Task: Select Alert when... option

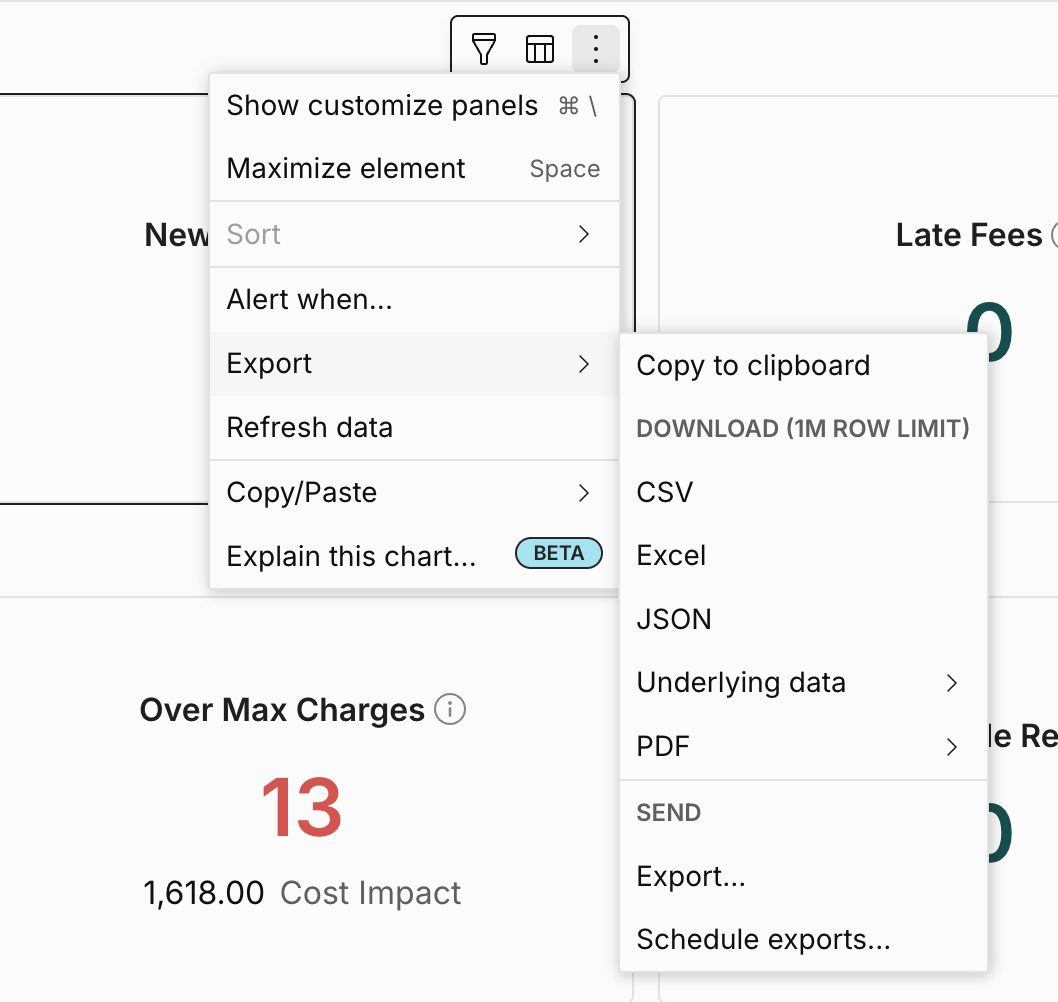Action: (414, 300)
